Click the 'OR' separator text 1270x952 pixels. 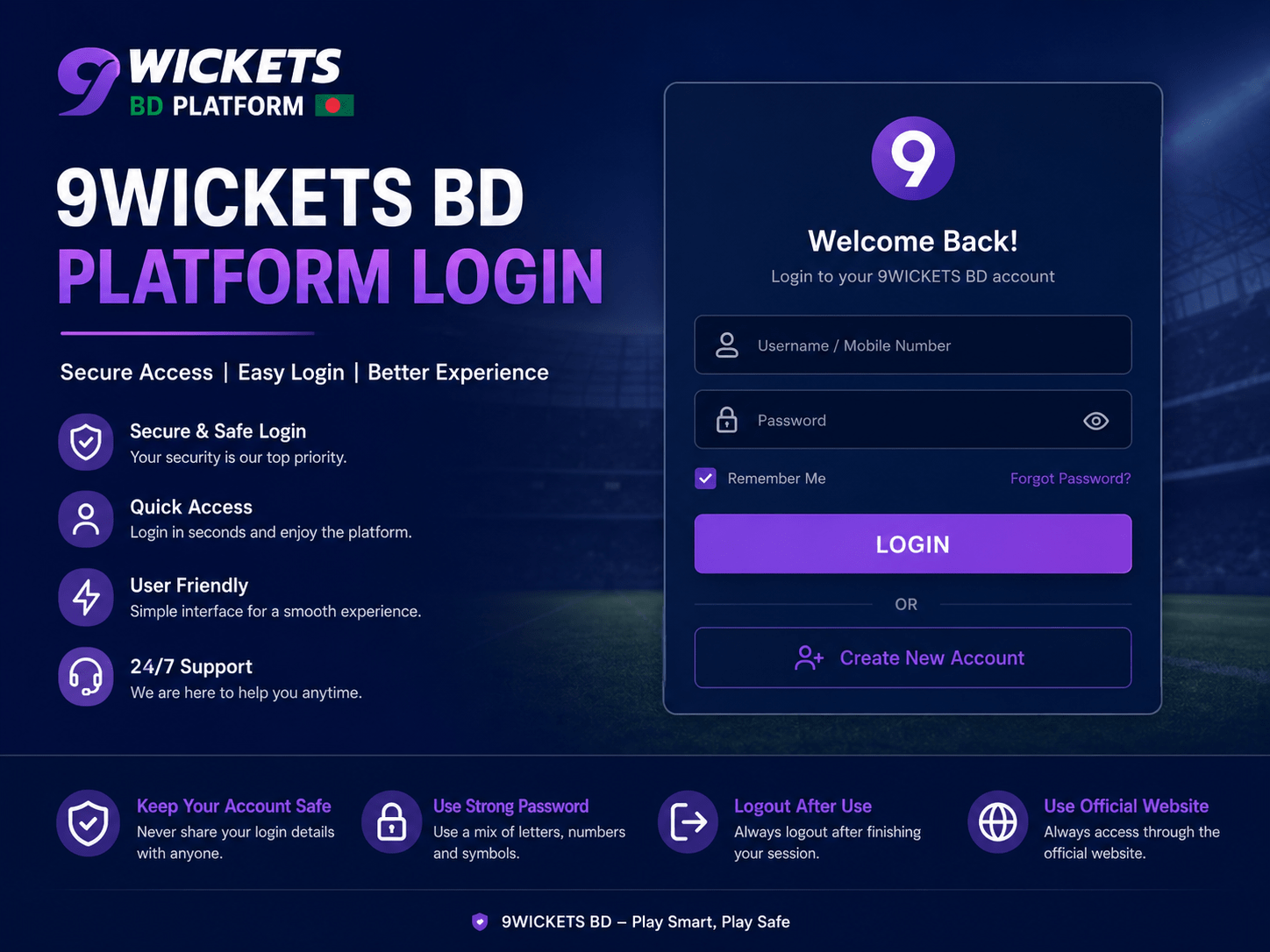[906, 604]
